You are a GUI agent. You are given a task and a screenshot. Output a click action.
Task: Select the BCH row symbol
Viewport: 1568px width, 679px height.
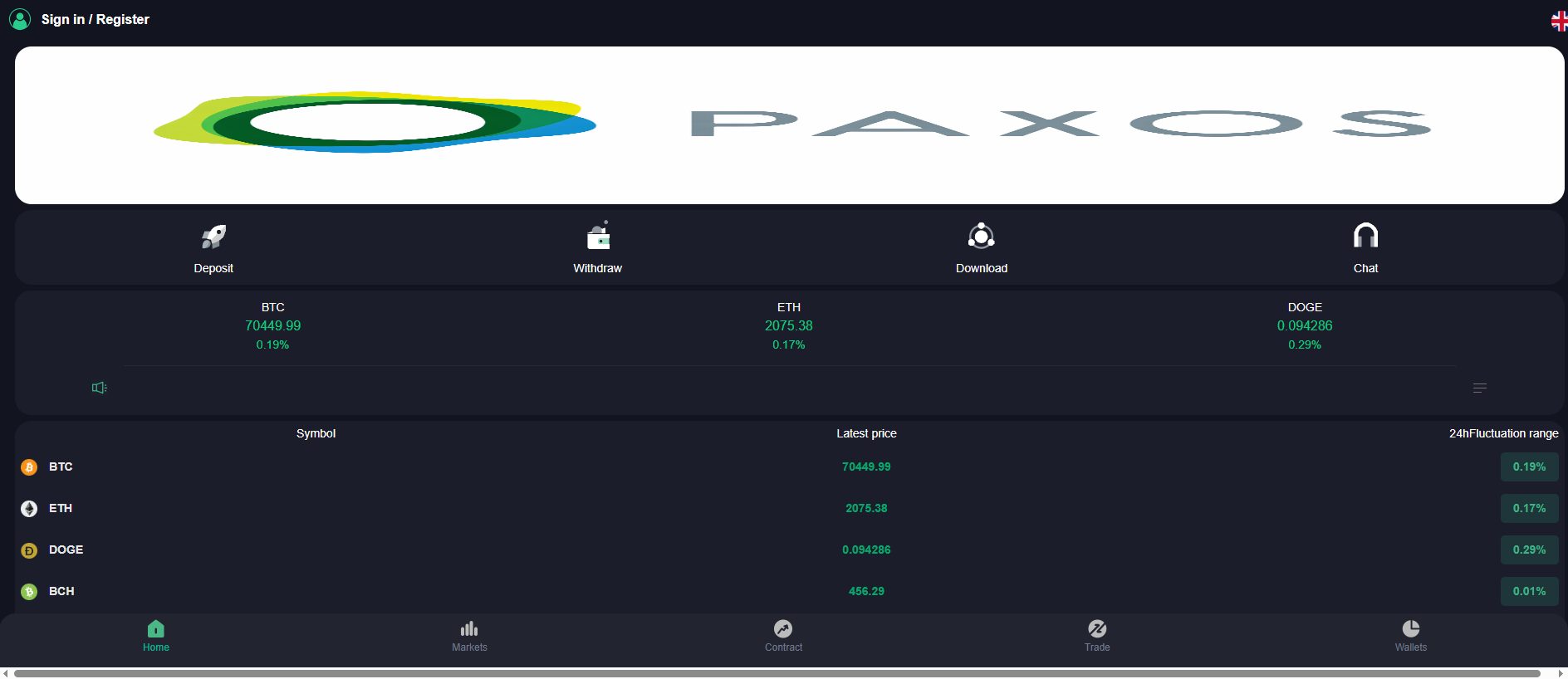pos(61,591)
